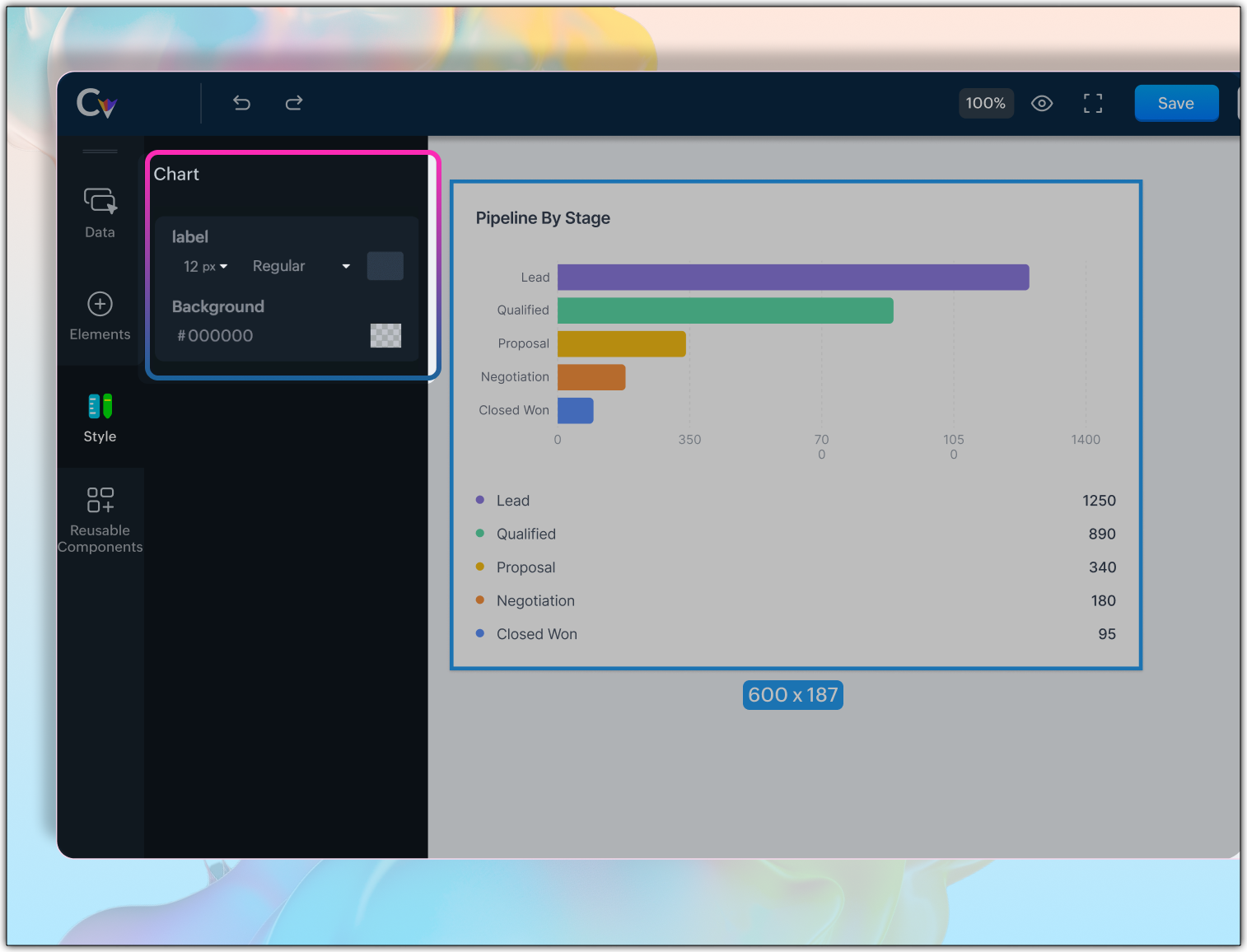
Task: Click the 100% zoom level button
Action: (x=985, y=104)
